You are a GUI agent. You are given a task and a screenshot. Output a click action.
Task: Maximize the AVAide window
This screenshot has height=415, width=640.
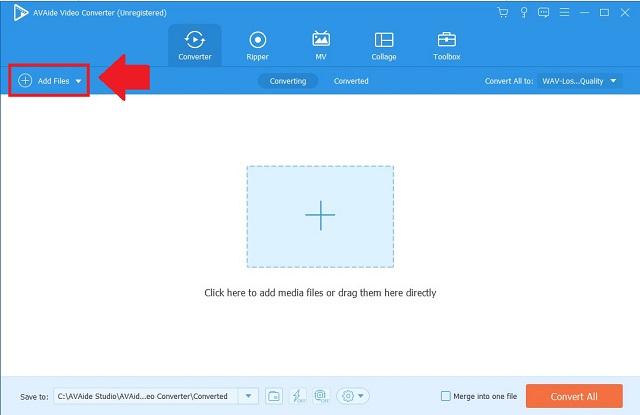click(604, 13)
